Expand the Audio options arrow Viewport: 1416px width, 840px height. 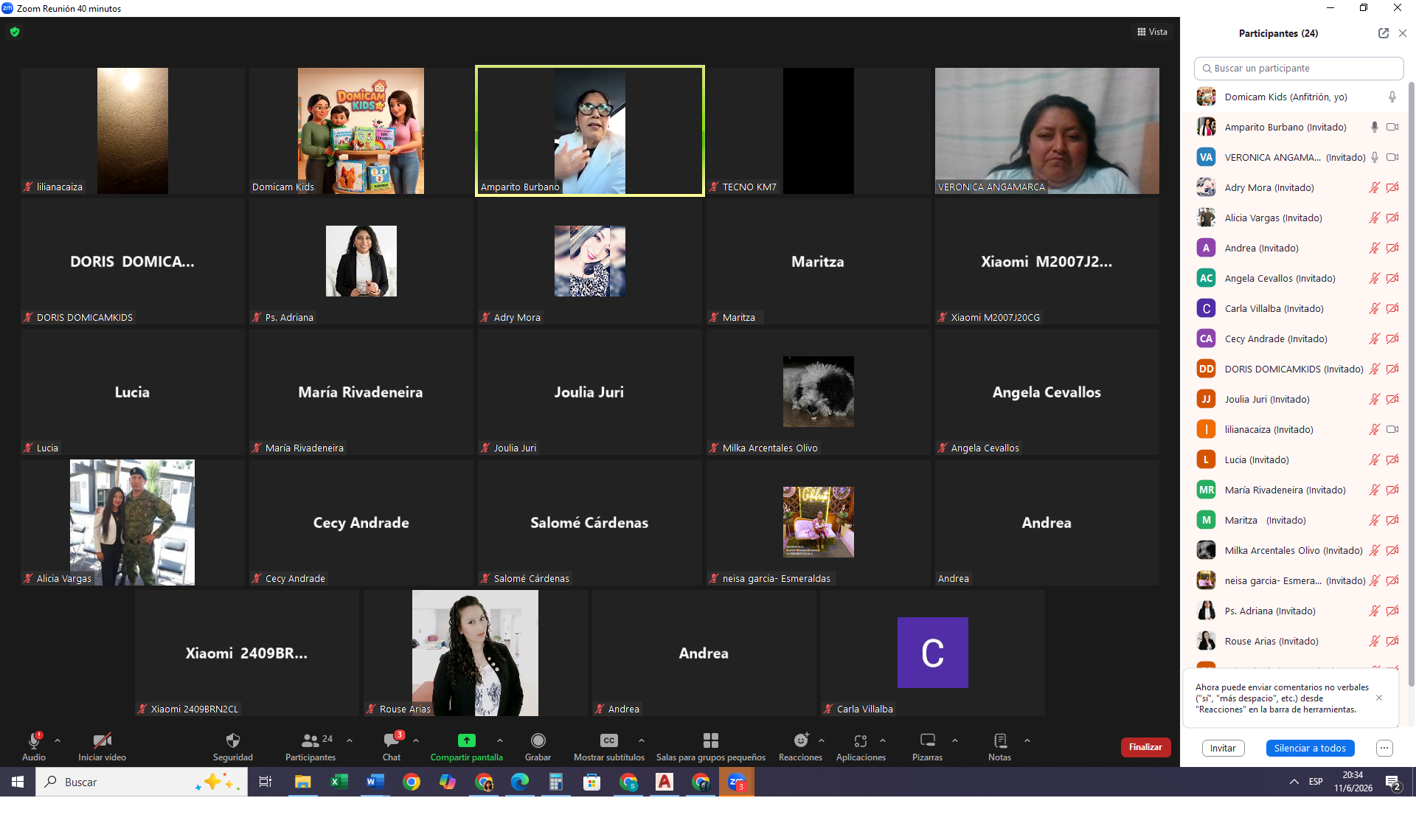tap(58, 740)
